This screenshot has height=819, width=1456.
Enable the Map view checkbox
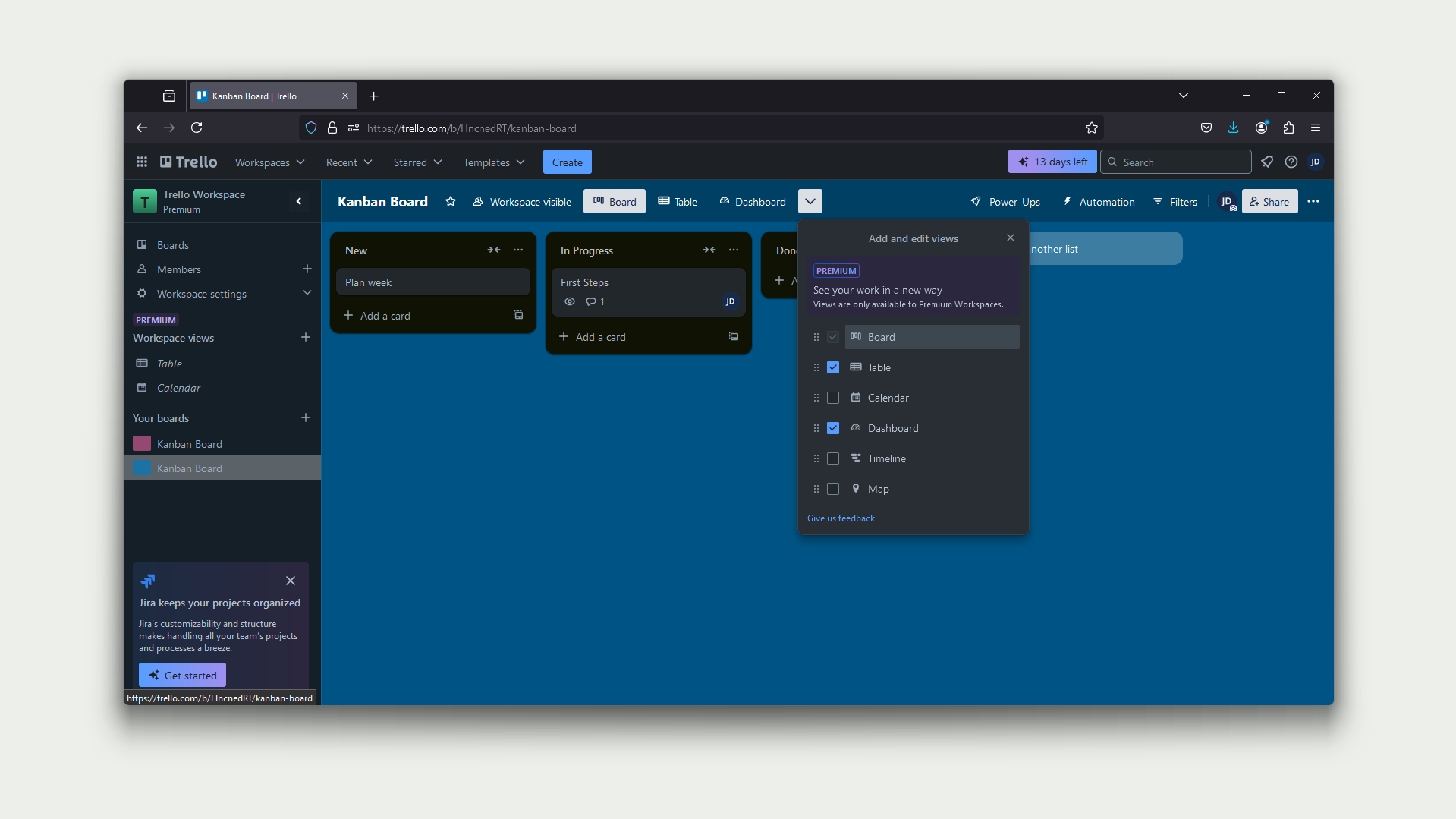pyautogui.click(x=833, y=489)
